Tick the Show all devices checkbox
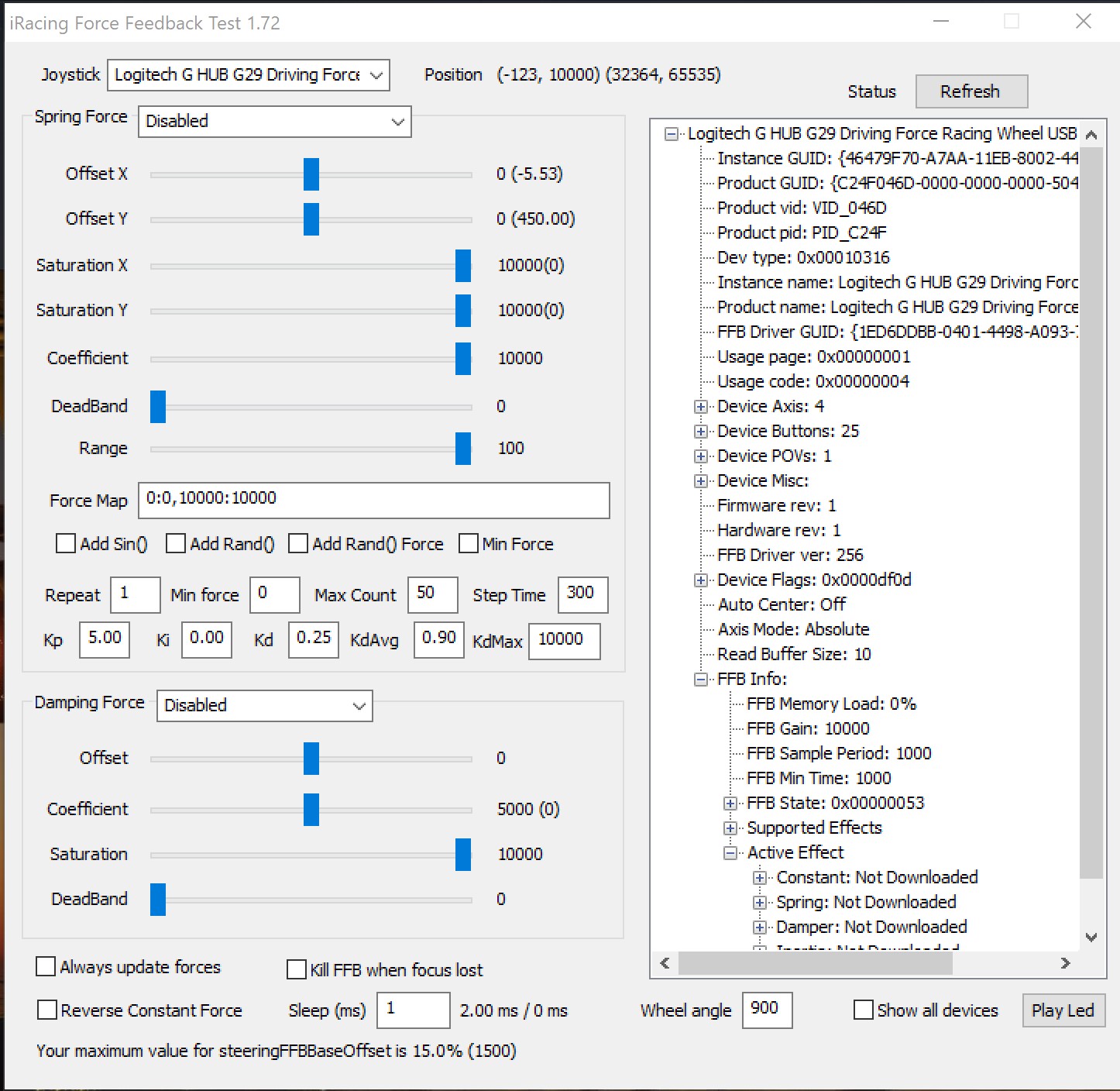This screenshot has width=1120, height=1091. coord(863,1010)
